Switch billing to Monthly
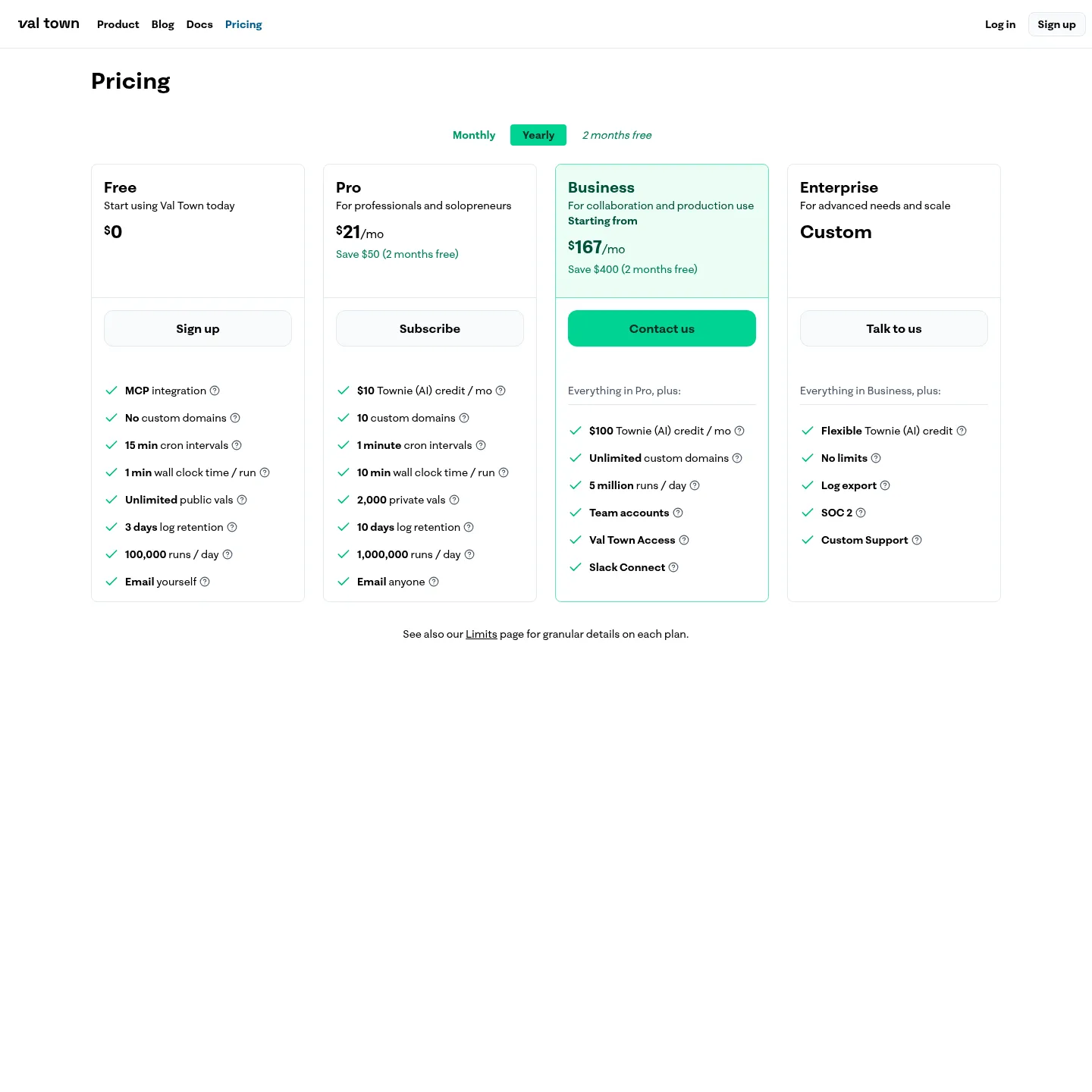1092x1092 pixels. pyautogui.click(x=474, y=135)
